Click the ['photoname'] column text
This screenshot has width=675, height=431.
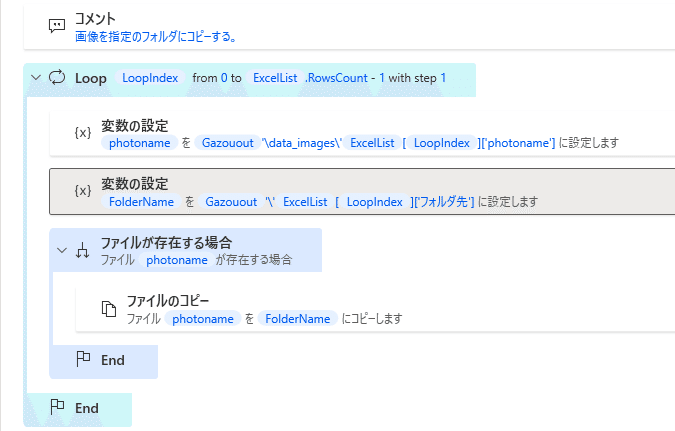pos(516,143)
